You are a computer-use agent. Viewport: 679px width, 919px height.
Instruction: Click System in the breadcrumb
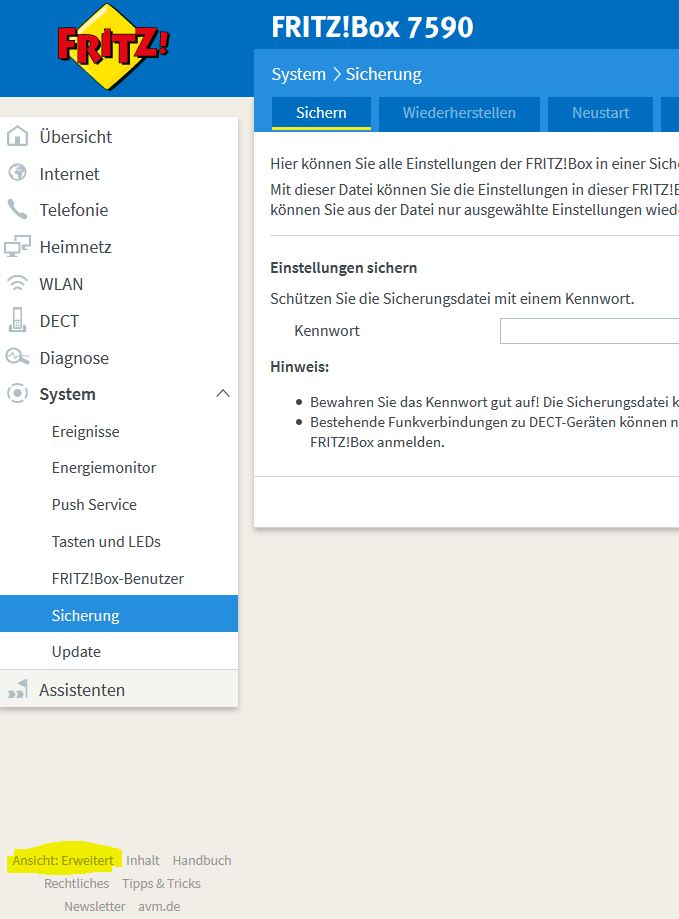298,74
